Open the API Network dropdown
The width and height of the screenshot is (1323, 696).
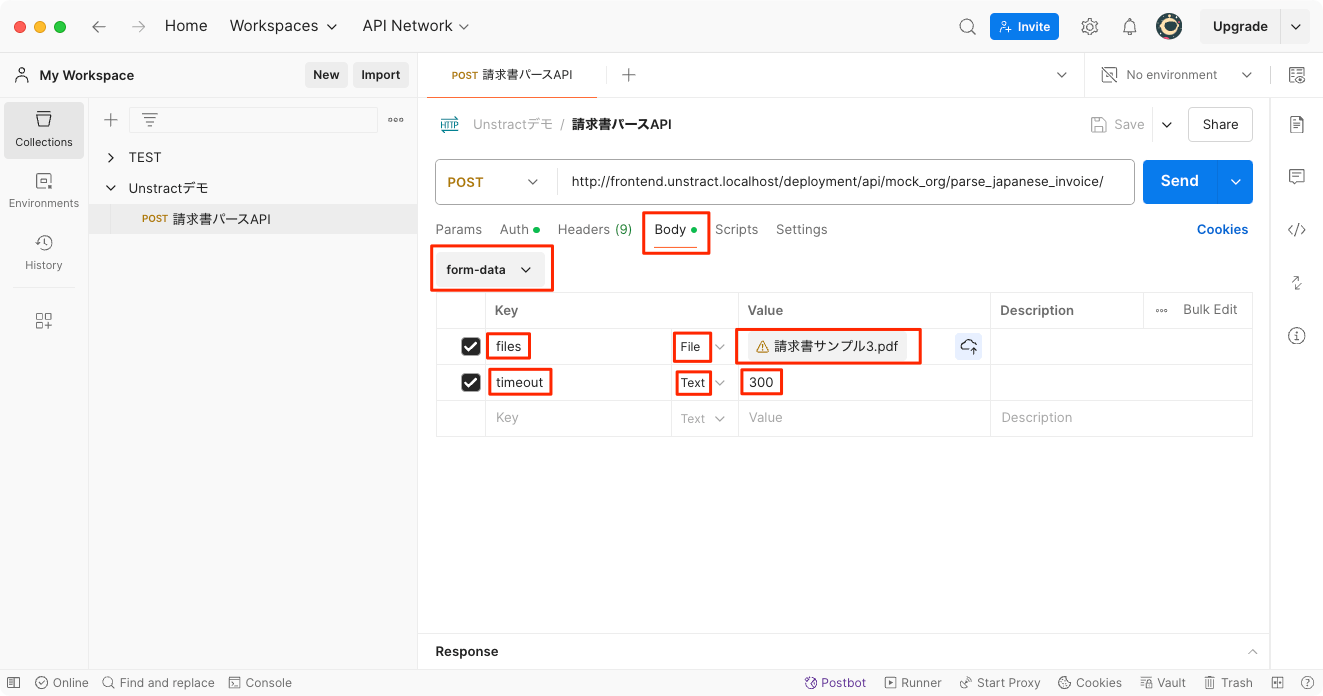(416, 26)
